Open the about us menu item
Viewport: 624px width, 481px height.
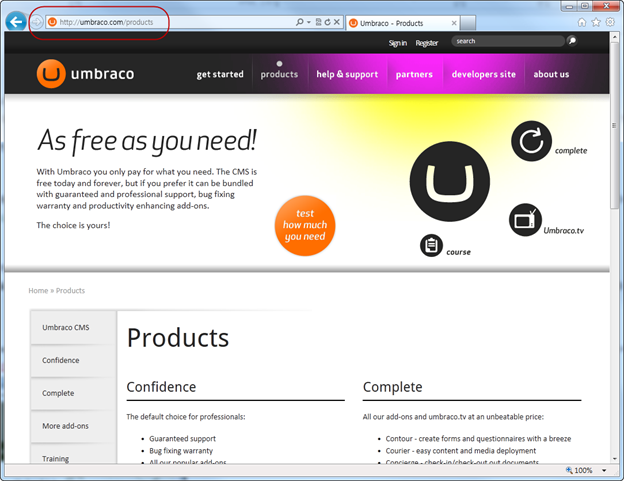[551, 74]
